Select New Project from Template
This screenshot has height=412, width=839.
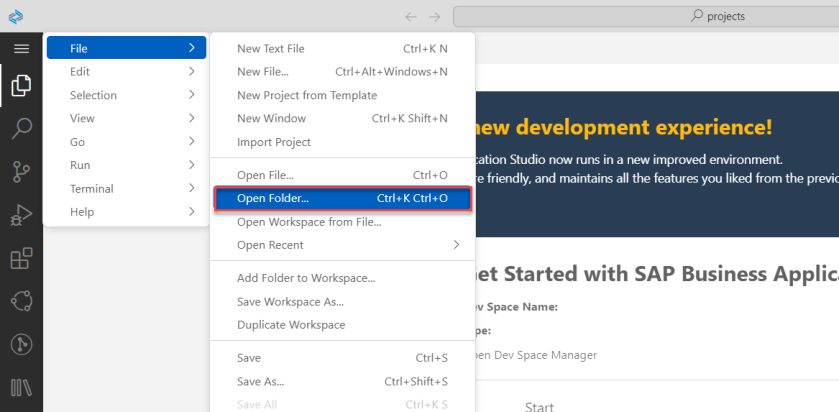342,95
